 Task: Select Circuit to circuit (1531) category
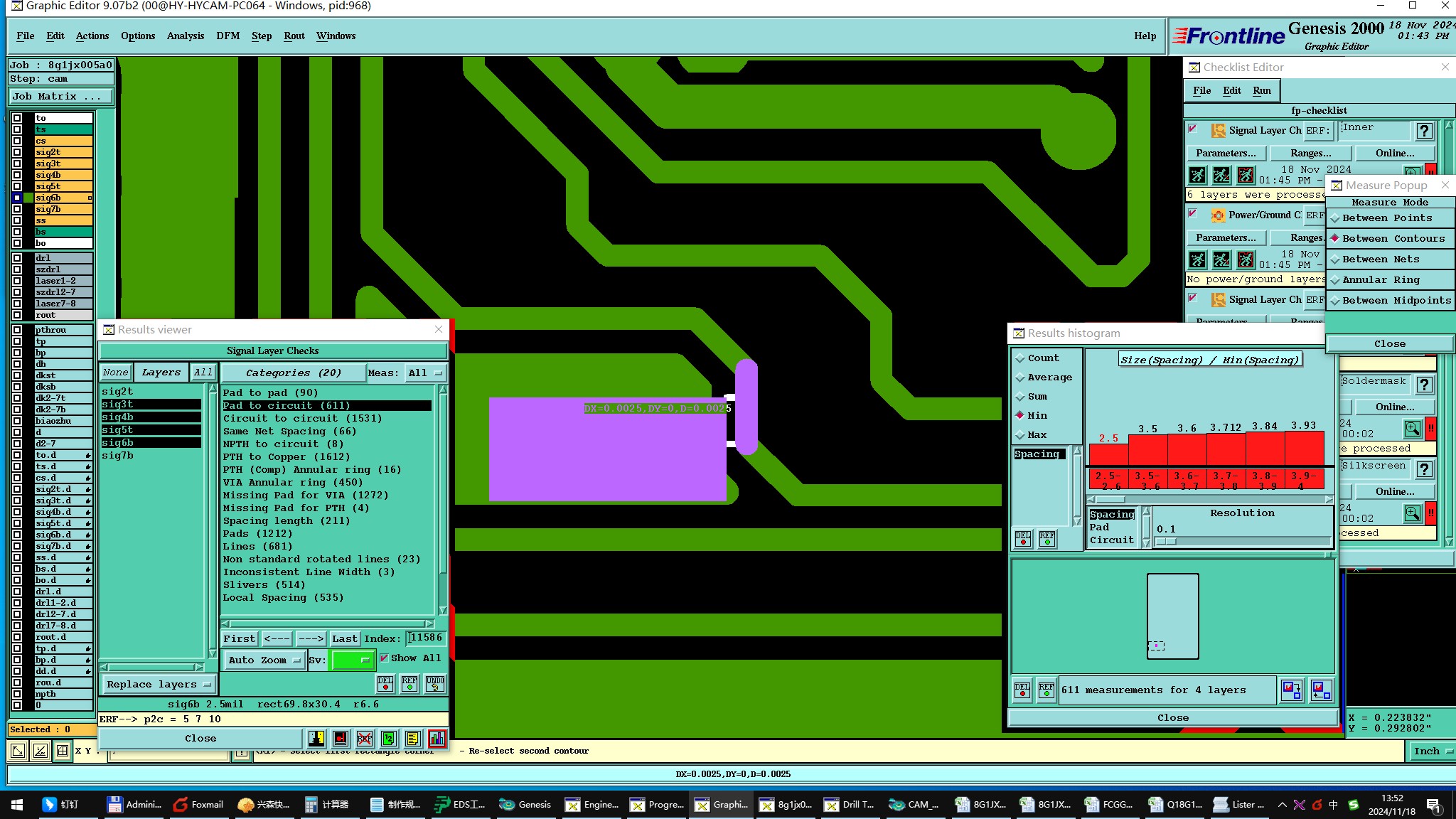(x=302, y=418)
